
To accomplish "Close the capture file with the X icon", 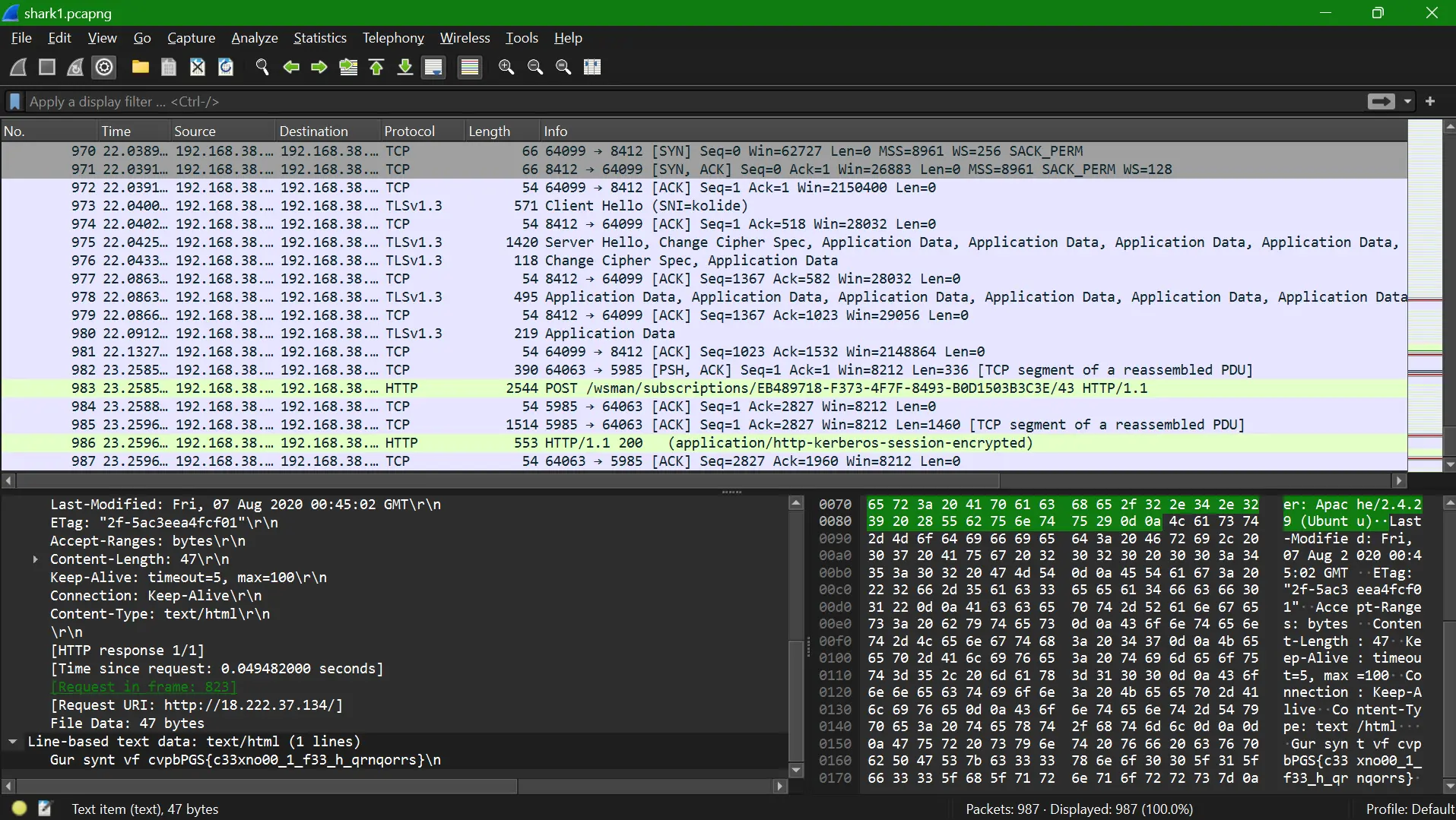I will point(198,67).
